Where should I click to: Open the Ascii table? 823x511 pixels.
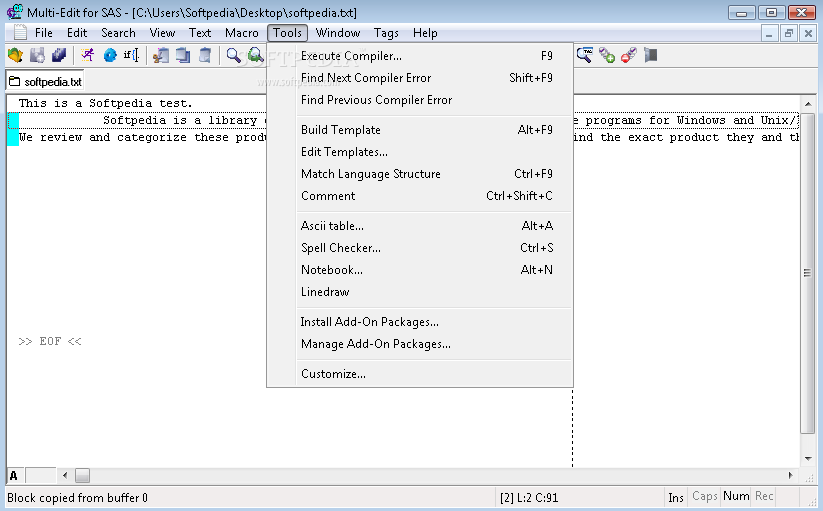tap(419, 226)
